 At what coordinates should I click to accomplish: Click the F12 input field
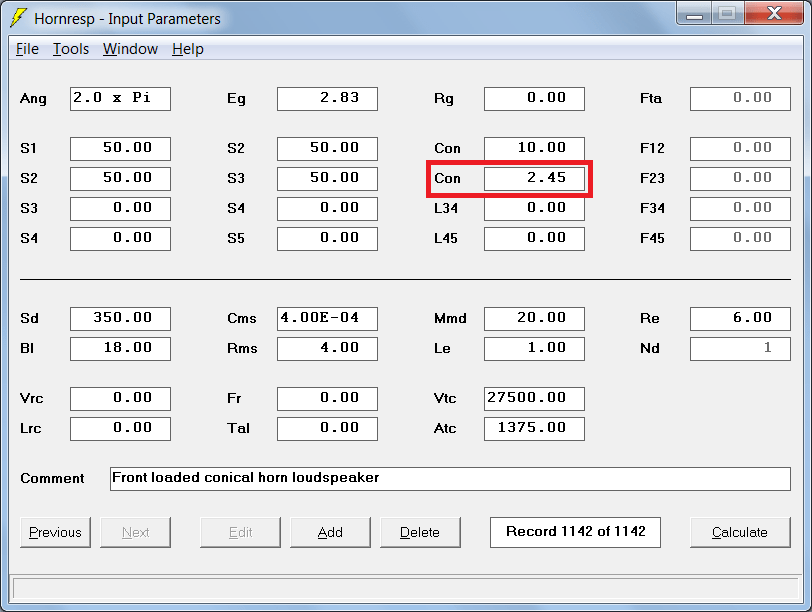pos(740,149)
